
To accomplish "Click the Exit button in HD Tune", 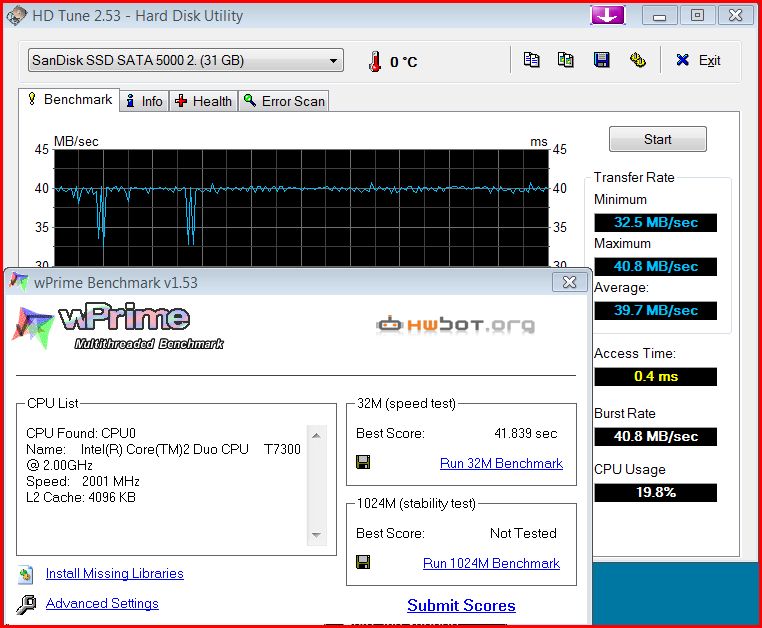I will click(x=698, y=60).
